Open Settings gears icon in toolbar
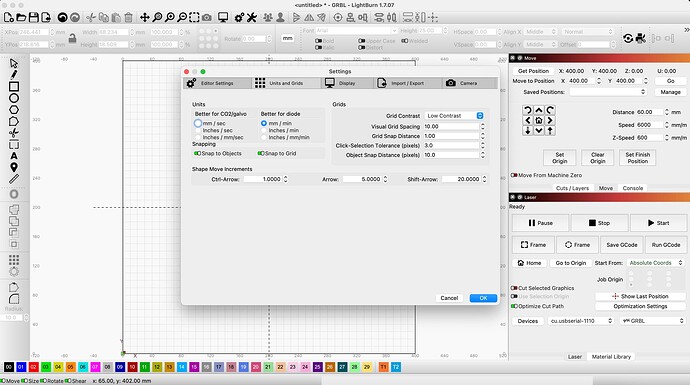The width and height of the screenshot is (690, 385). tap(239, 18)
